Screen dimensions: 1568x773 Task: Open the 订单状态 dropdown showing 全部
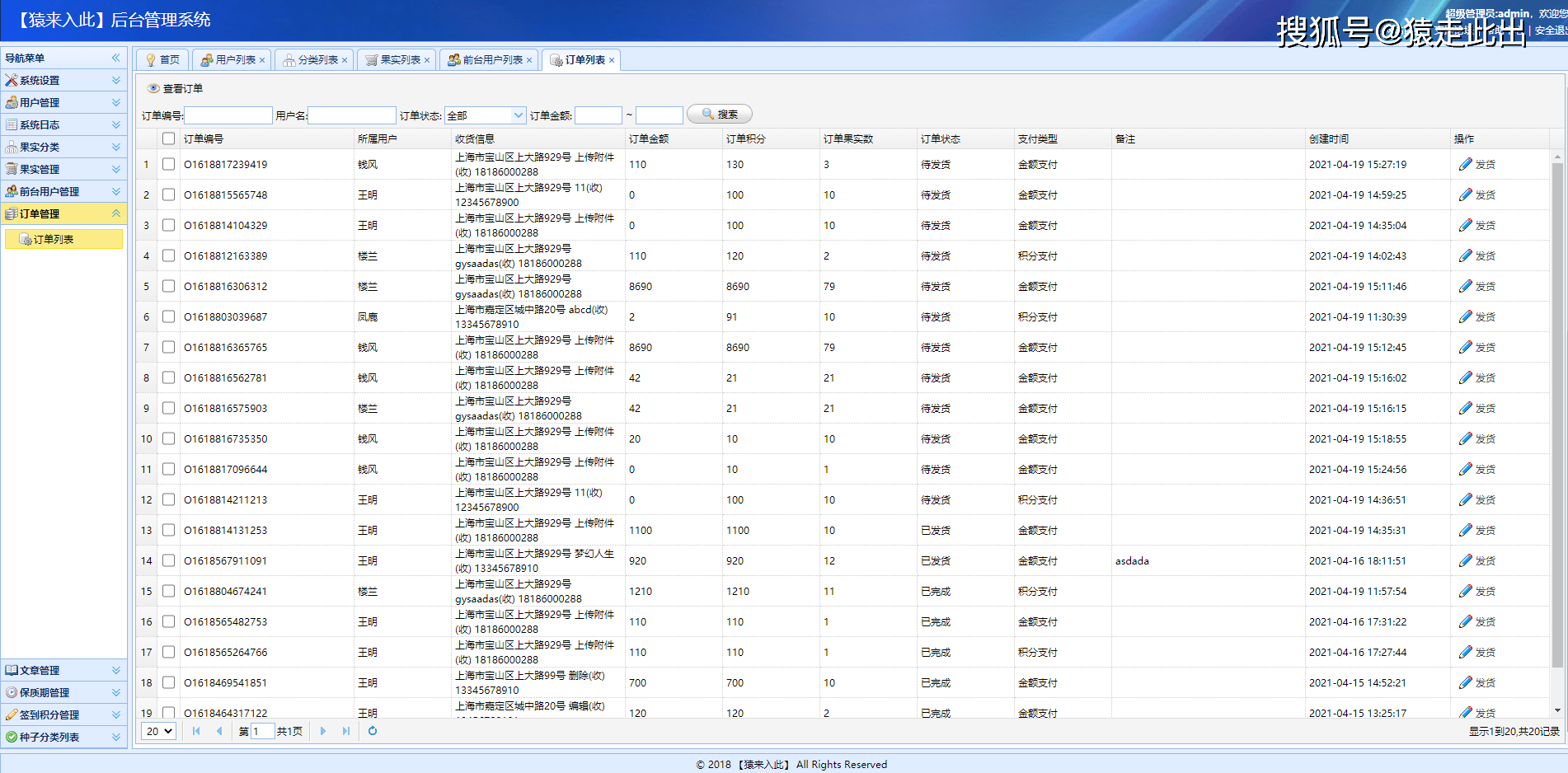pyautogui.click(x=485, y=115)
